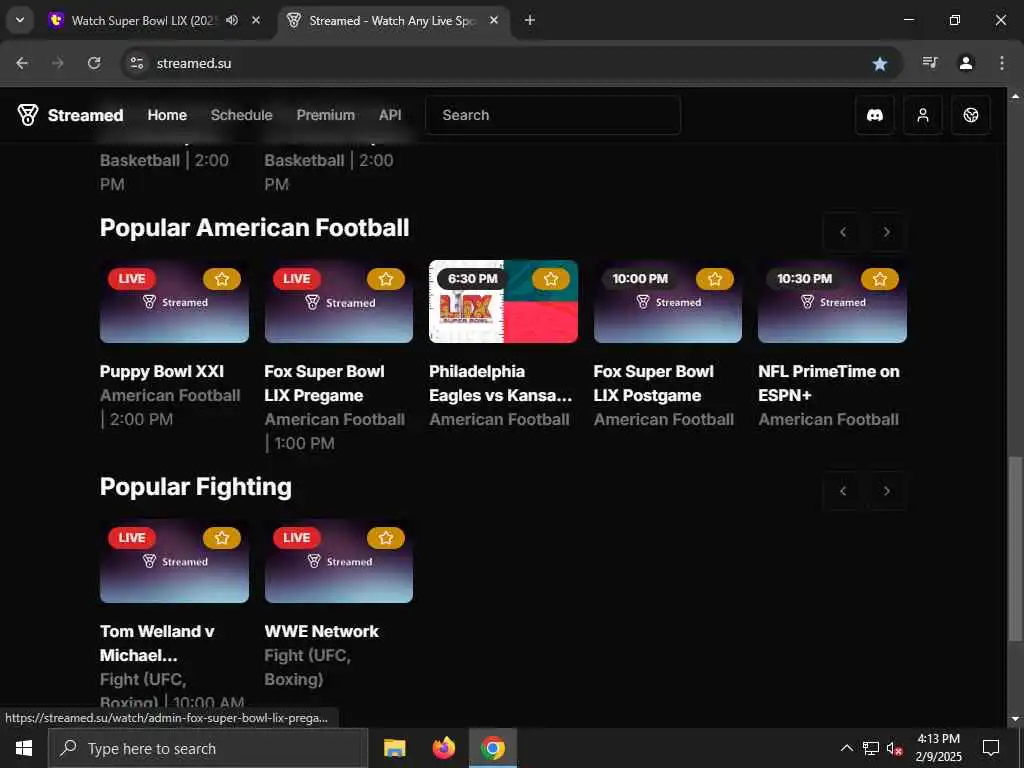Show hidden system tray icons
1024x768 pixels.
846,748
